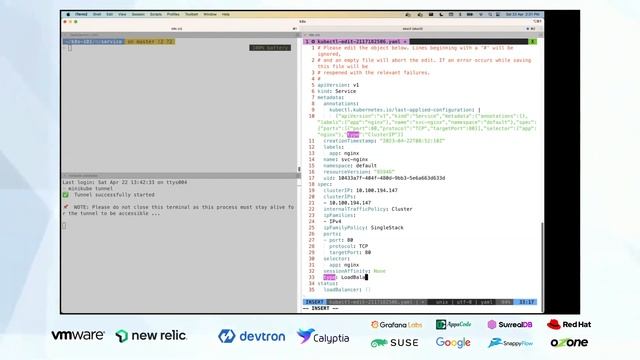The width and height of the screenshot is (640, 360).
Task: Open the Toolbelt menu
Action: tap(191, 14)
